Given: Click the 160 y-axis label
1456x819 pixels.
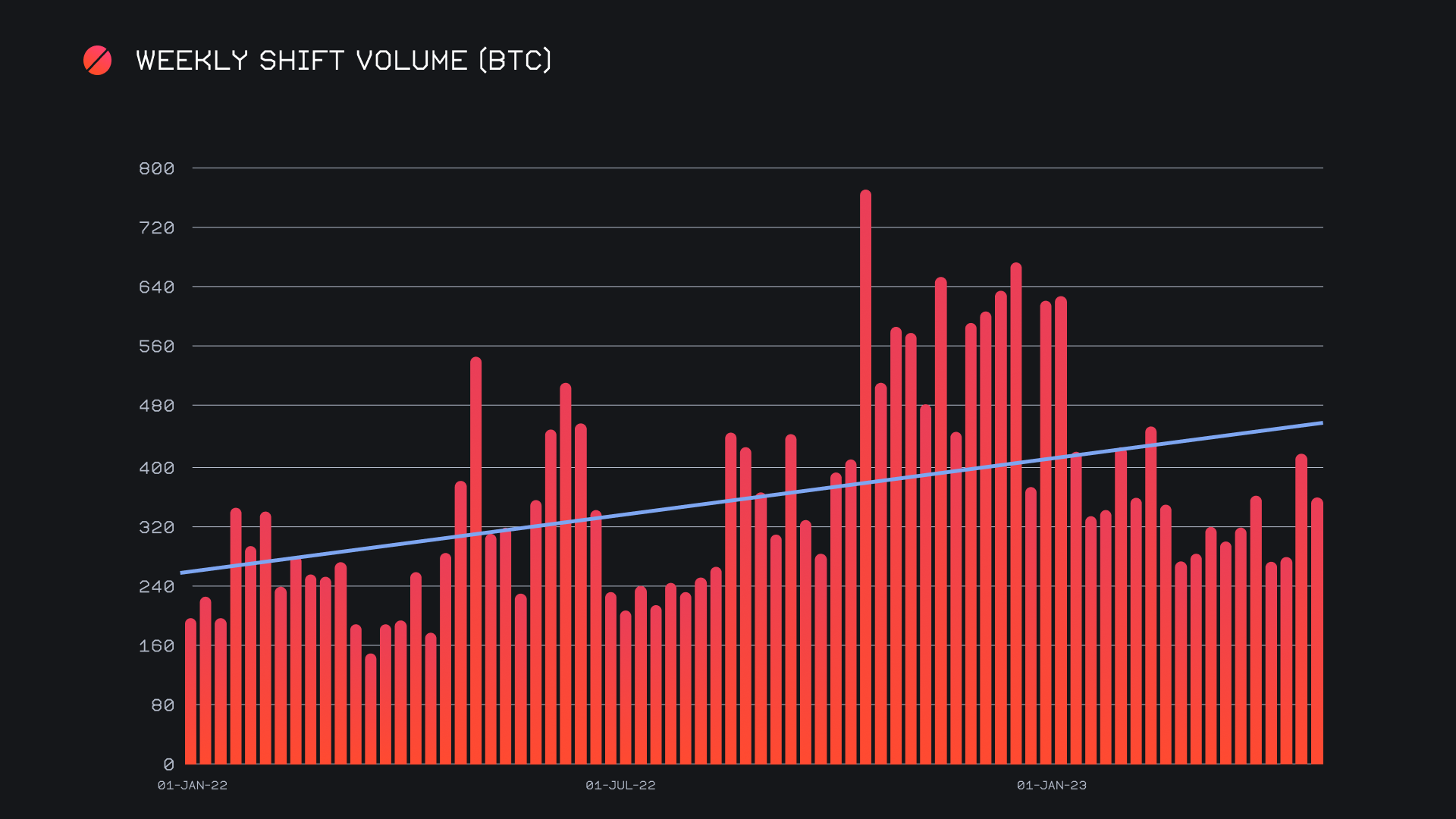Looking at the screenshot, I should (157, 646).
